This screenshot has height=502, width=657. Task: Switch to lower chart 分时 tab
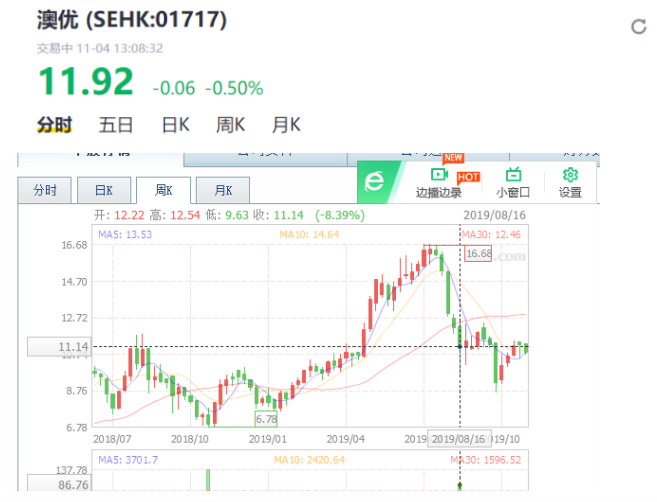45,190
